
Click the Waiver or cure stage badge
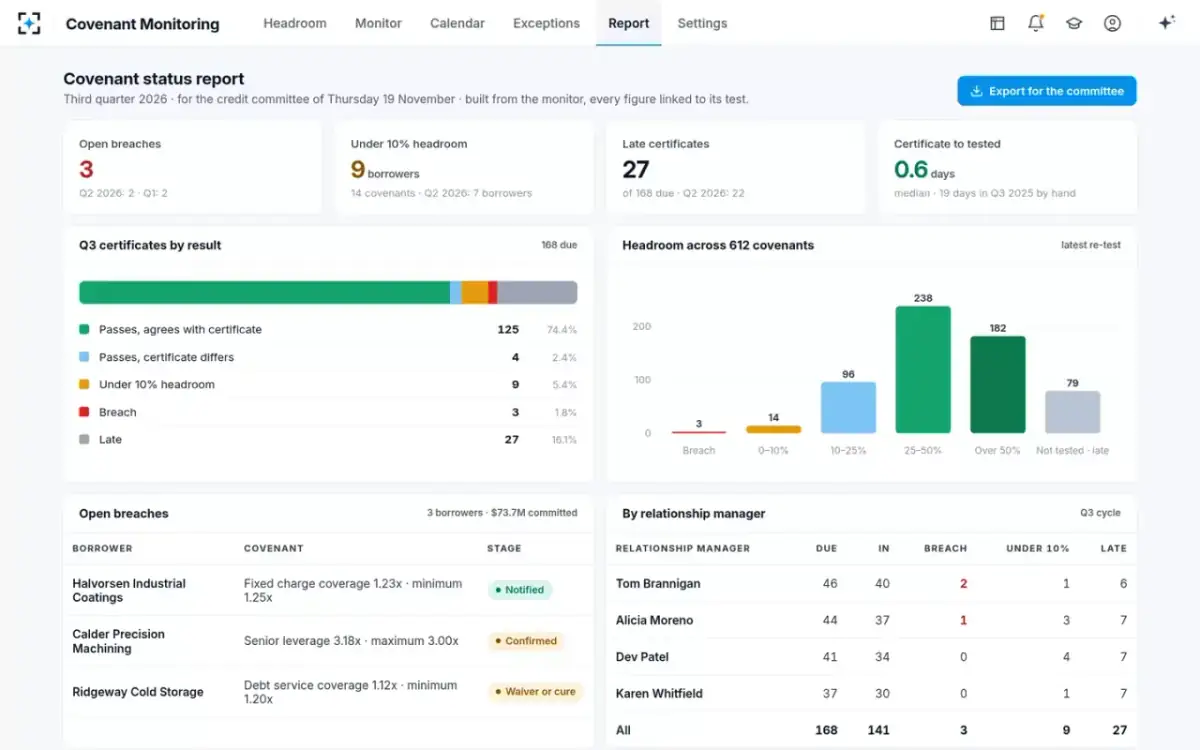(x=535, y=692)
